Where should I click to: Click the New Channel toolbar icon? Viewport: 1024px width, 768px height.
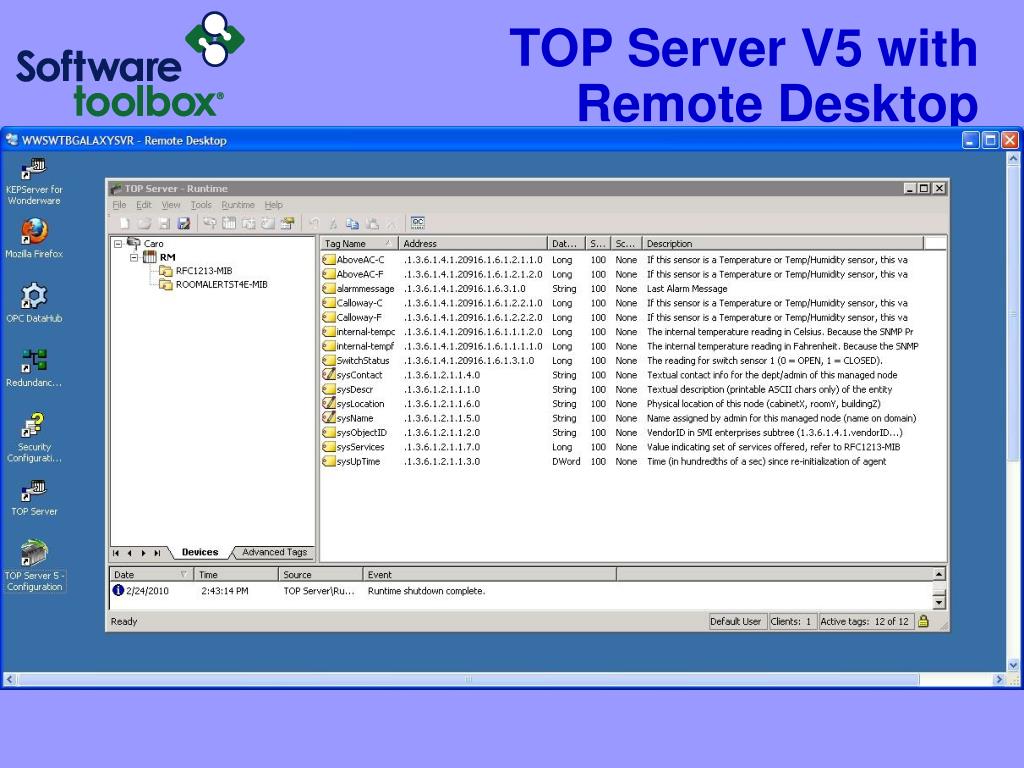click(209, 223)
